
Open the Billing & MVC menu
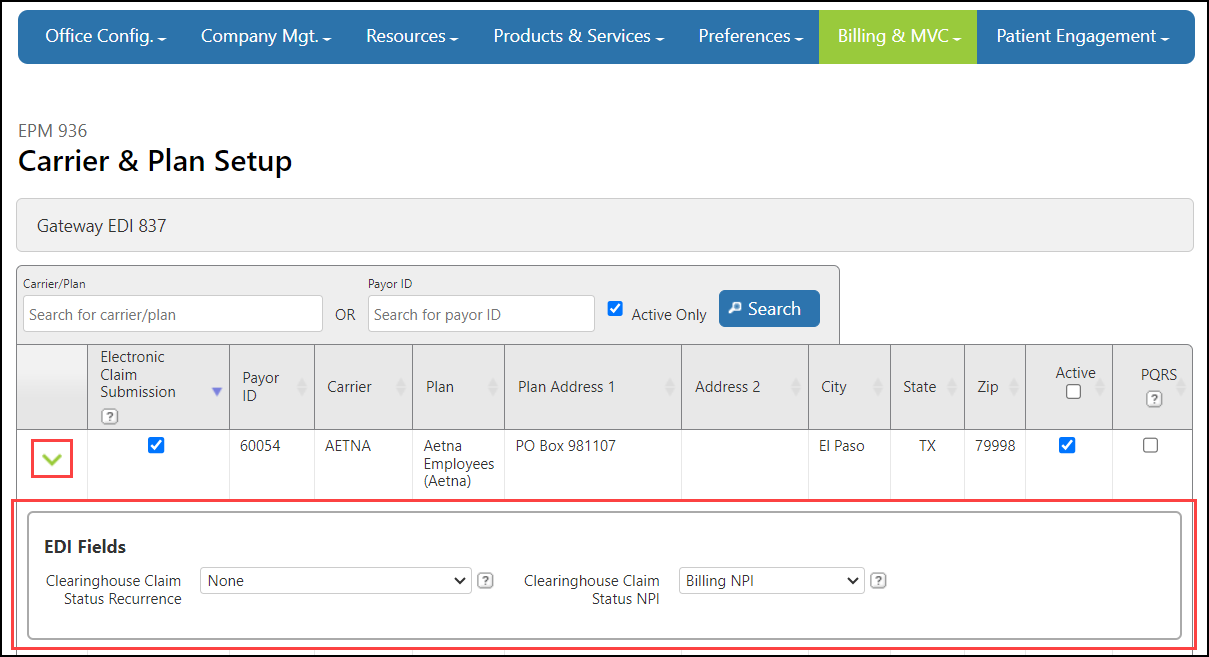point(897,37)
